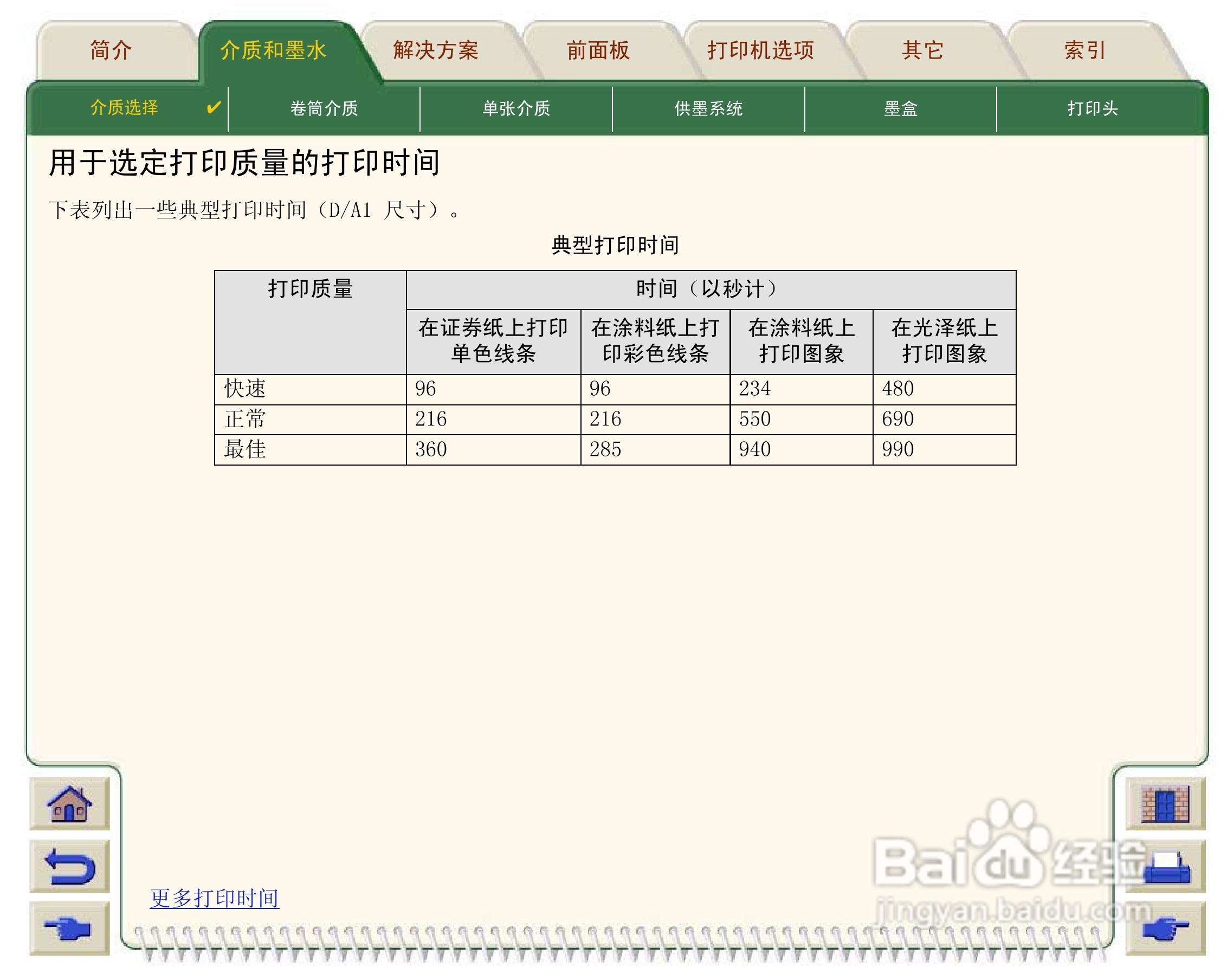Click the printer icon

1167,867
